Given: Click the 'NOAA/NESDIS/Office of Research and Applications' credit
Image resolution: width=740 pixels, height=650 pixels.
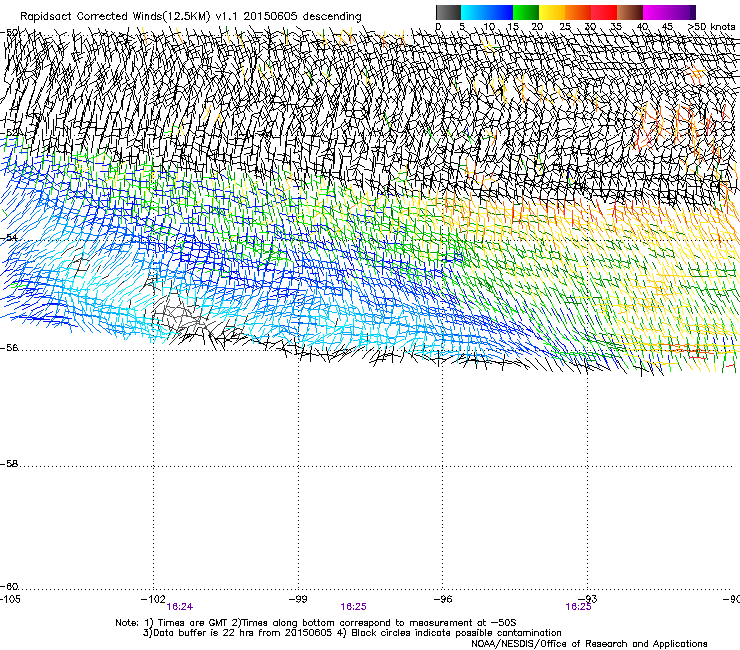Looking at the screenshot, I should 589,644.
